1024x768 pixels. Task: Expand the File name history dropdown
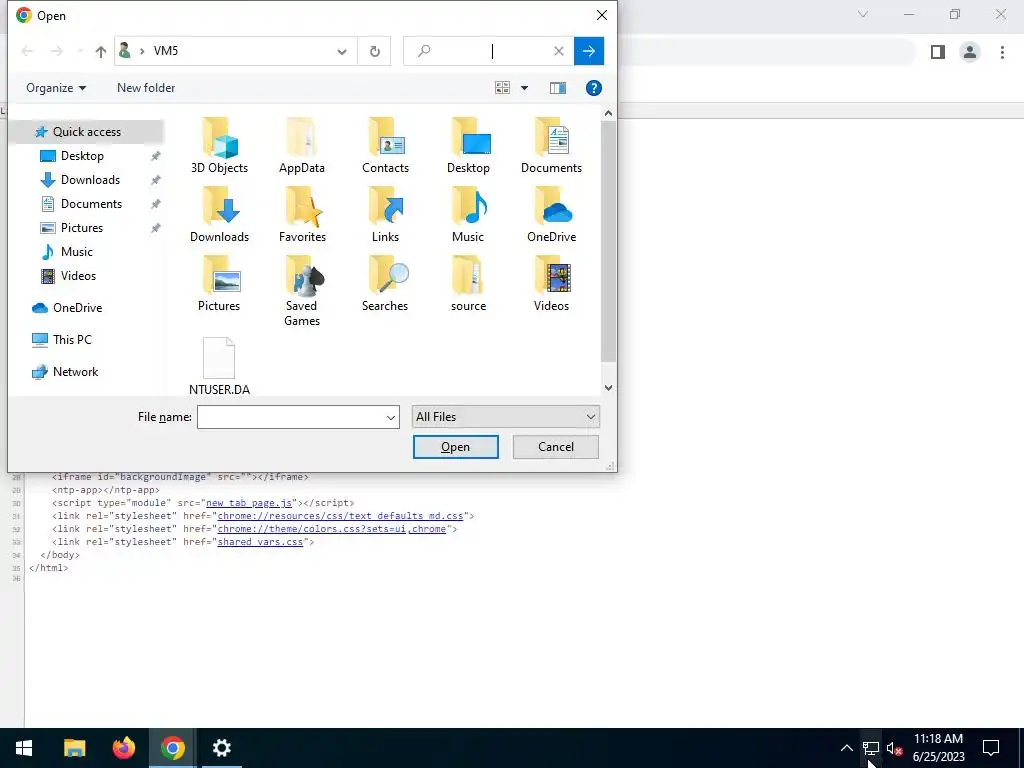[391, 417]
